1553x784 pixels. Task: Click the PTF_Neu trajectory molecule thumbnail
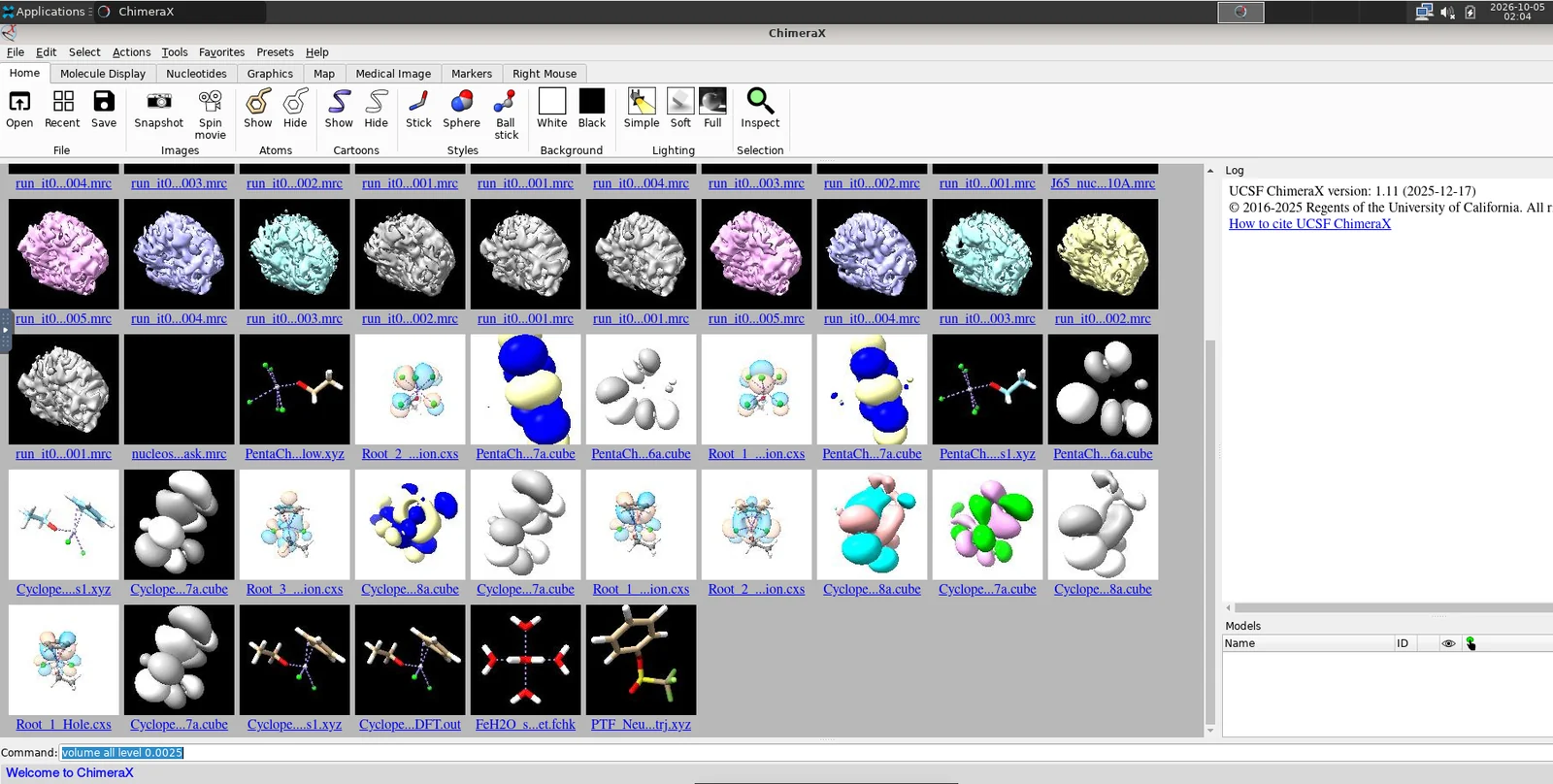tap(641, 660)
